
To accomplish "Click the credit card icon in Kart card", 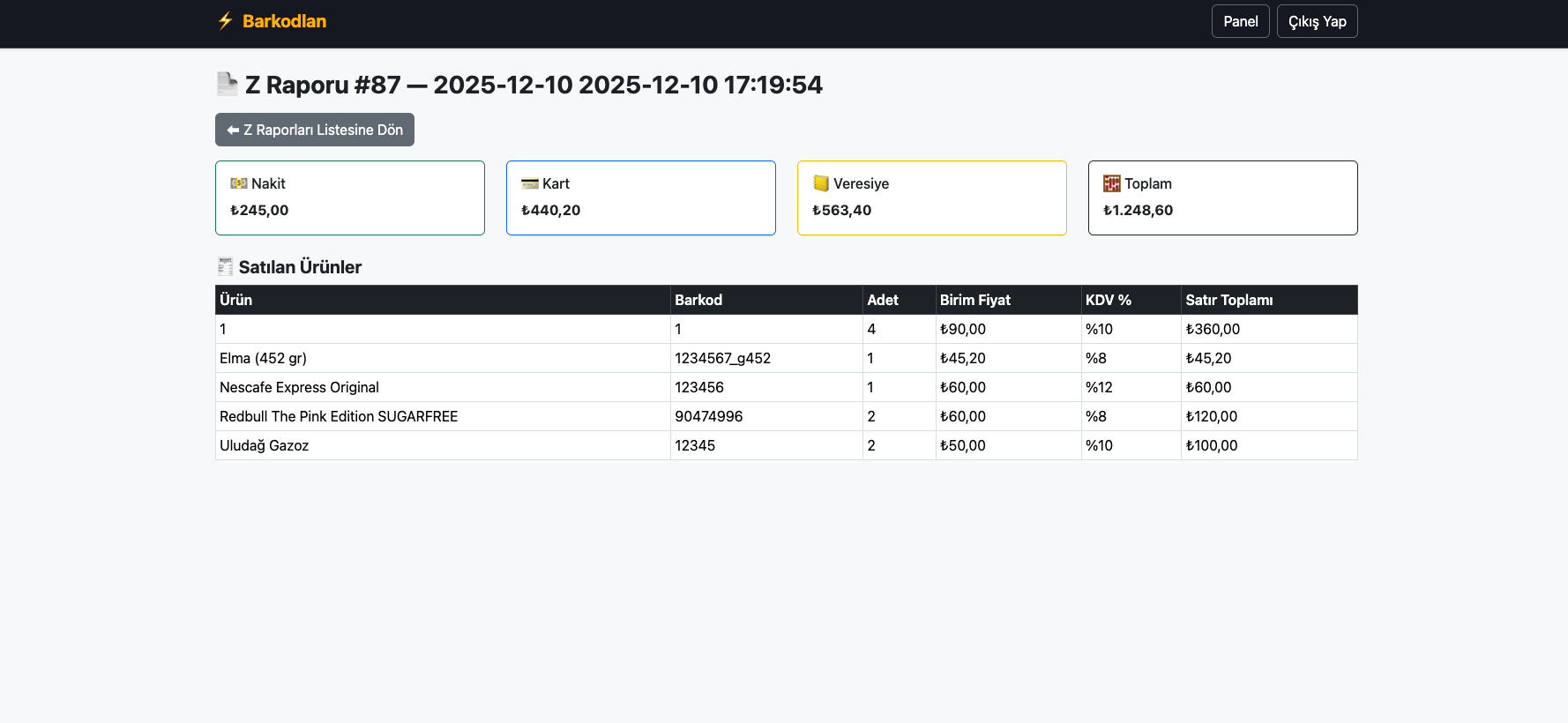I will pyautogui.click(x=529, y=183).
